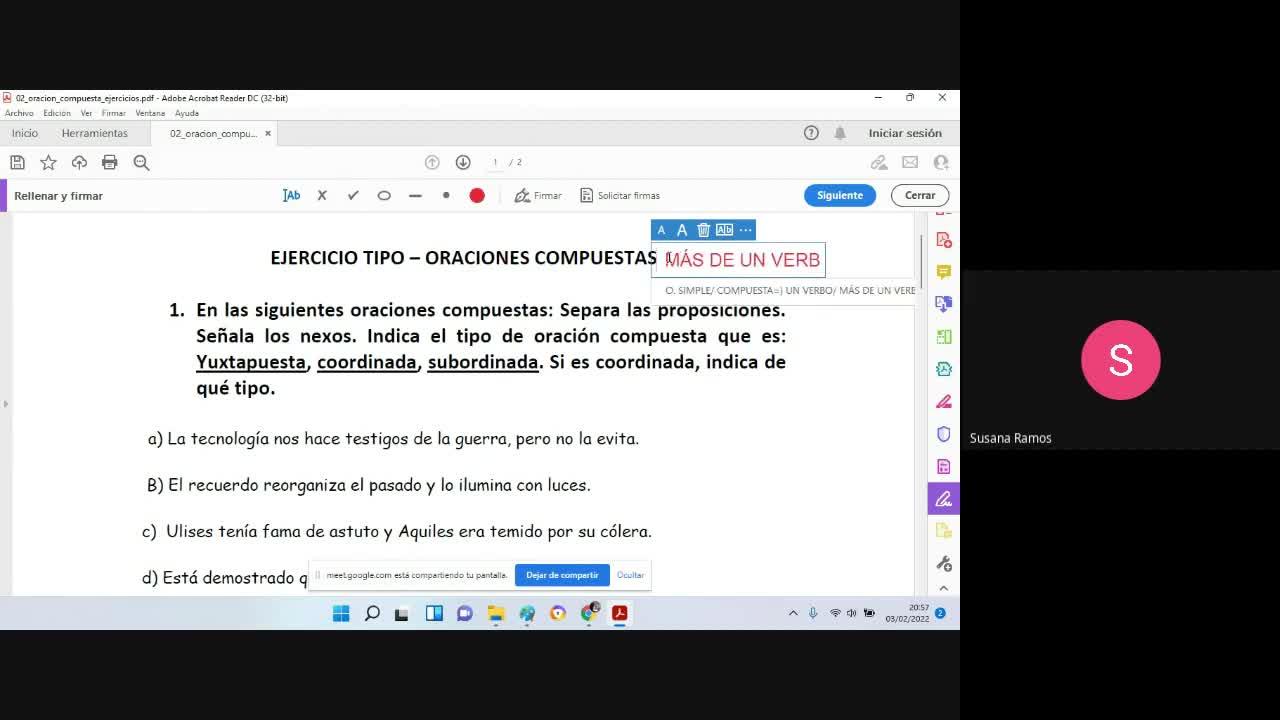This screenshot has width=1280, height=720.
Task: Close the 02_oracion_compu... document tab
Action: pyautogui.click(x=268, y=133)
